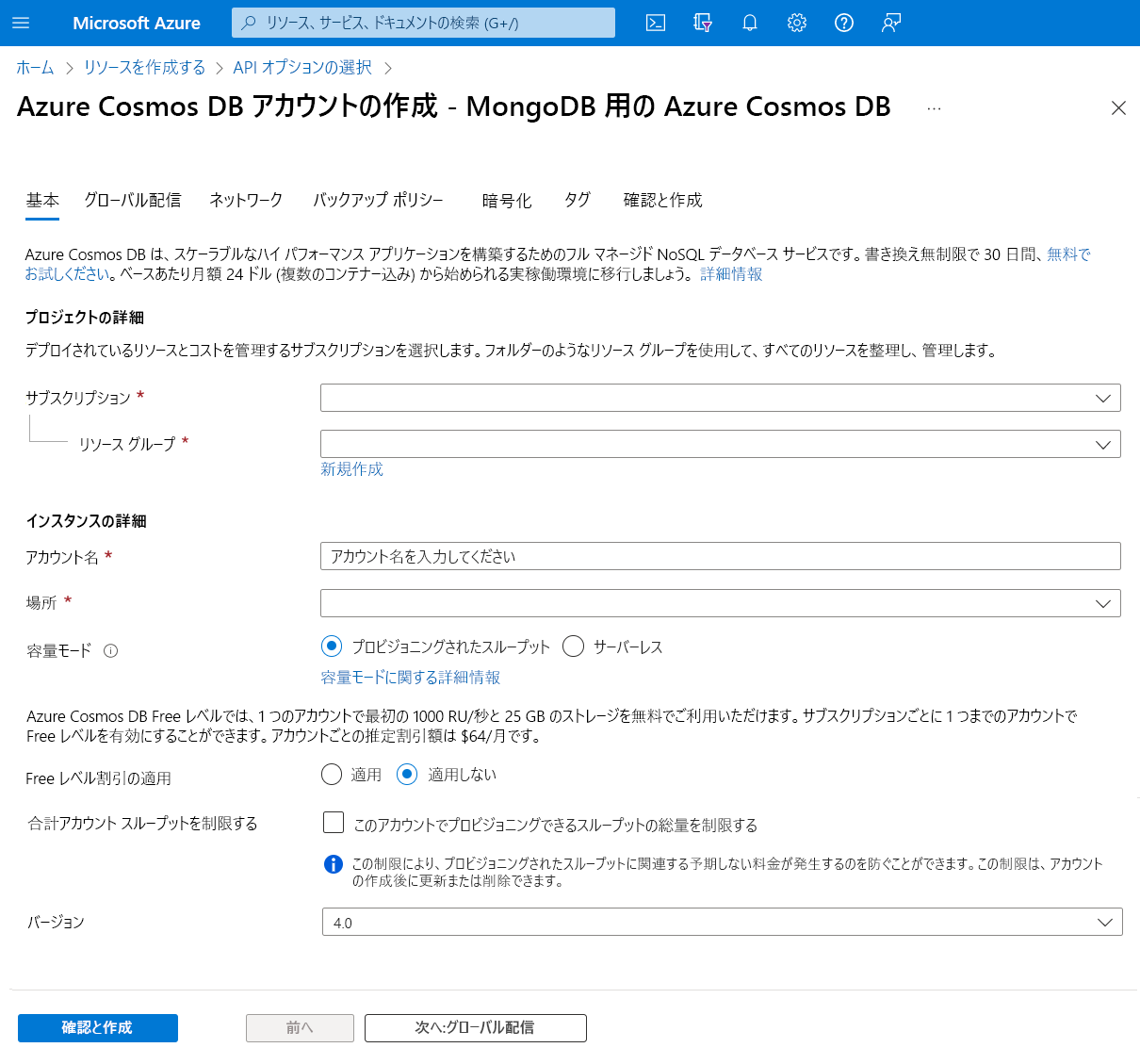Open Cloud Shell from the header

[x=656, y=23]
